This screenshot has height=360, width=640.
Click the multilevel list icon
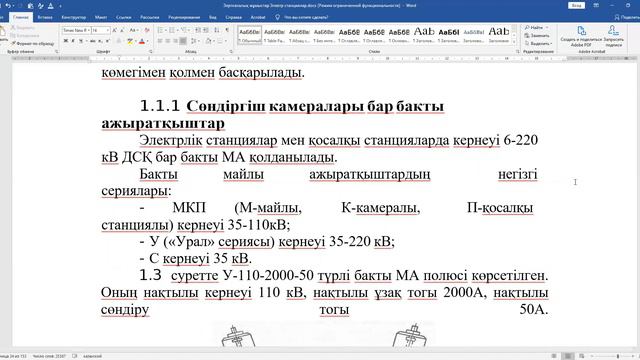click(184, 30)
